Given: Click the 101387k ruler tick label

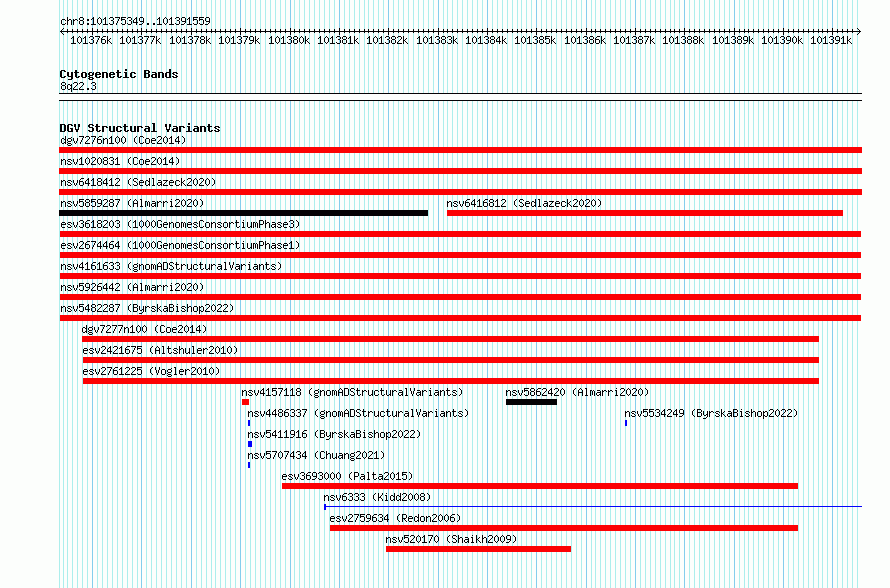Looking at the screenshot, I should tap(634, 40).
